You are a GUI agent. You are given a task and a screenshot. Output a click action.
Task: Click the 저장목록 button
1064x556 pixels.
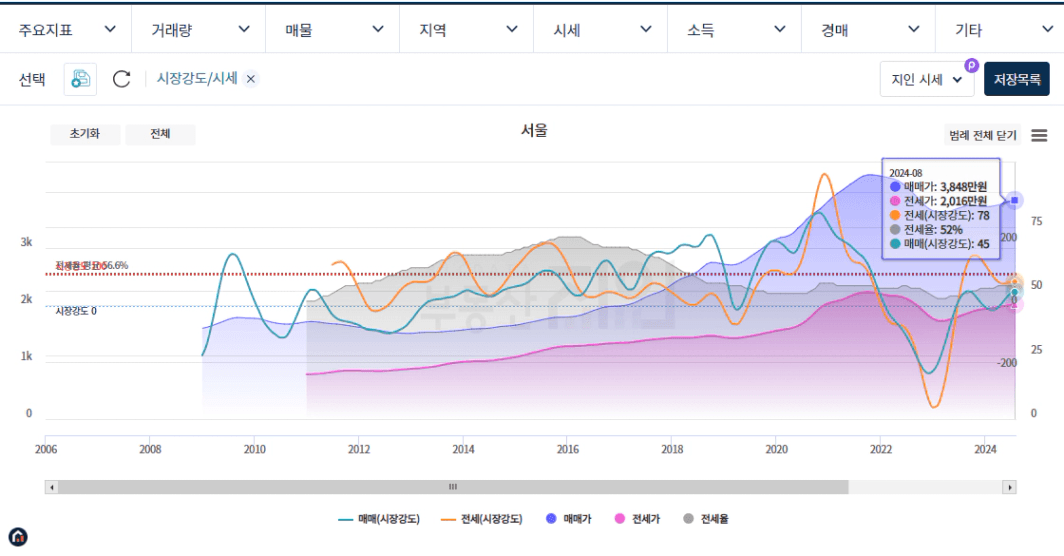tap(1017, 79)
